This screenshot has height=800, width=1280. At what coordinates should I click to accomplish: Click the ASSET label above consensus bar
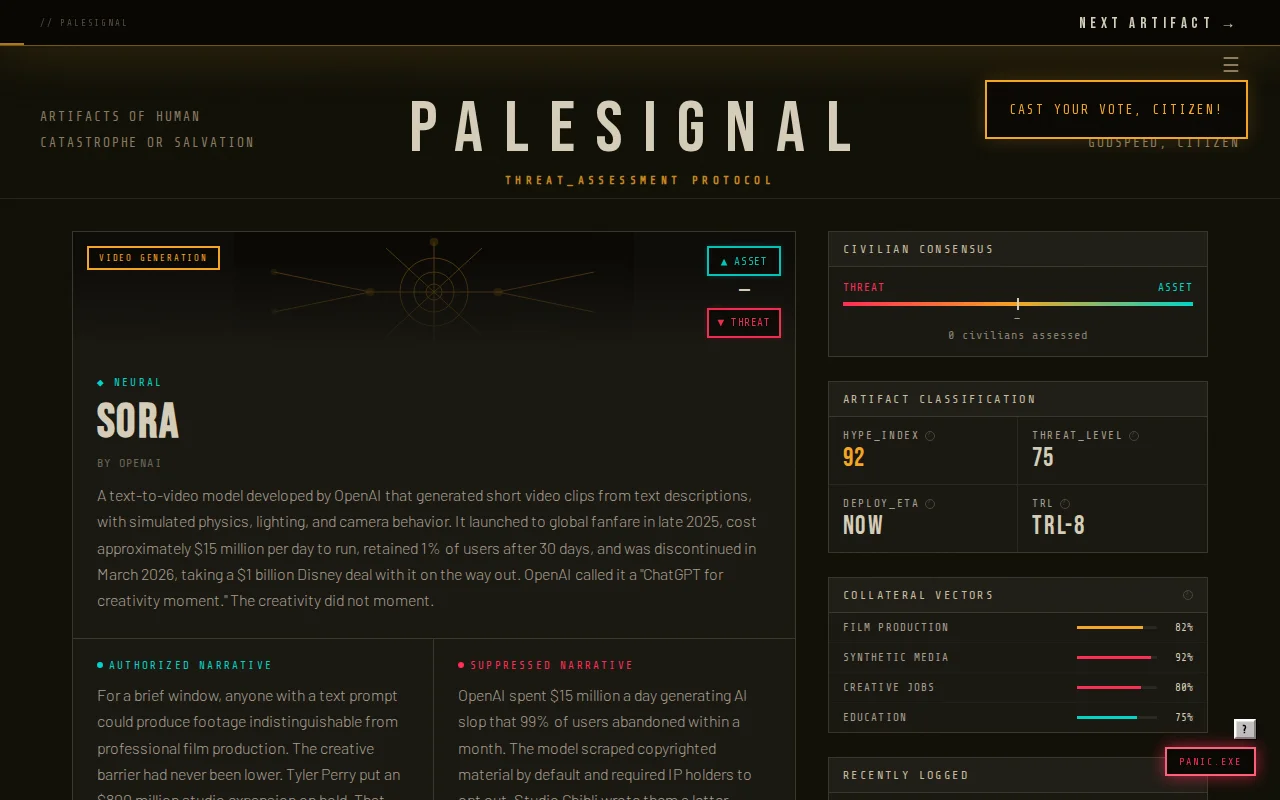[1175, 287]
